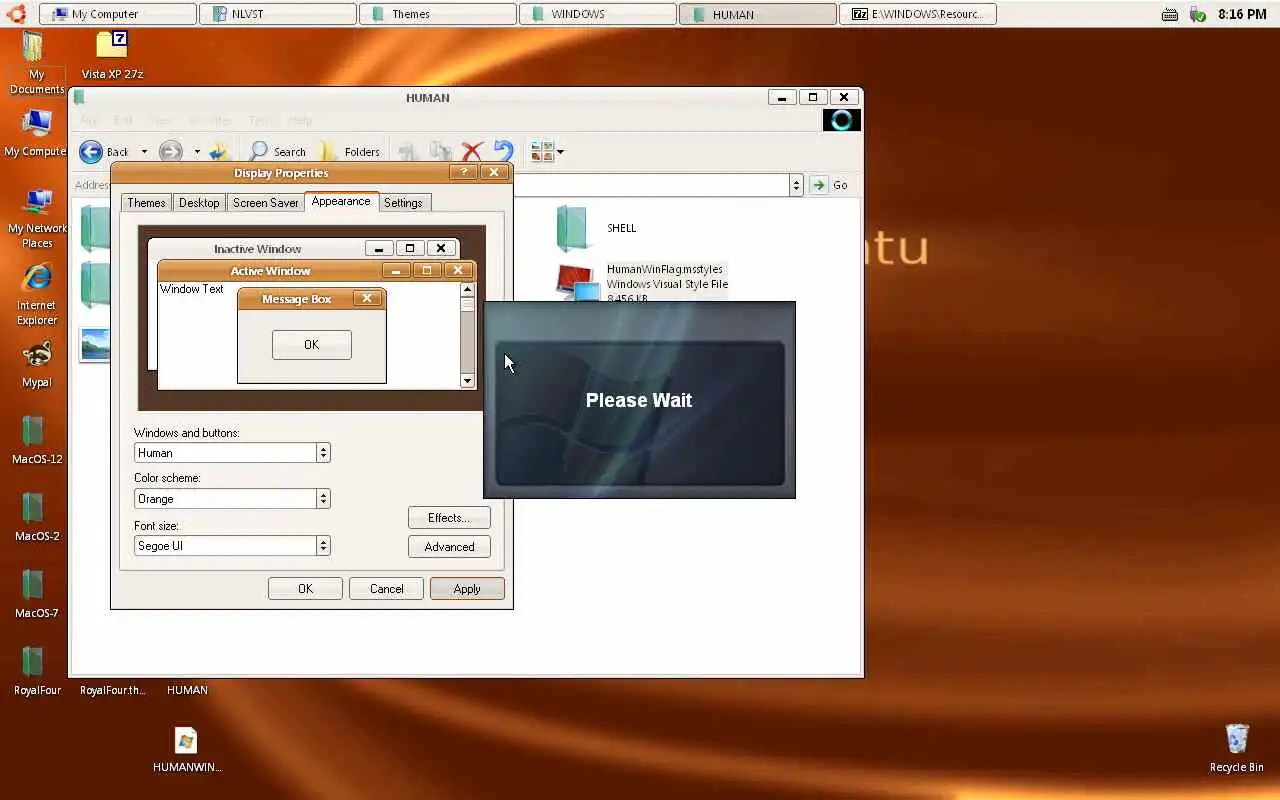
Task: Click the Back button in HUMAN window
Action: 104,152
